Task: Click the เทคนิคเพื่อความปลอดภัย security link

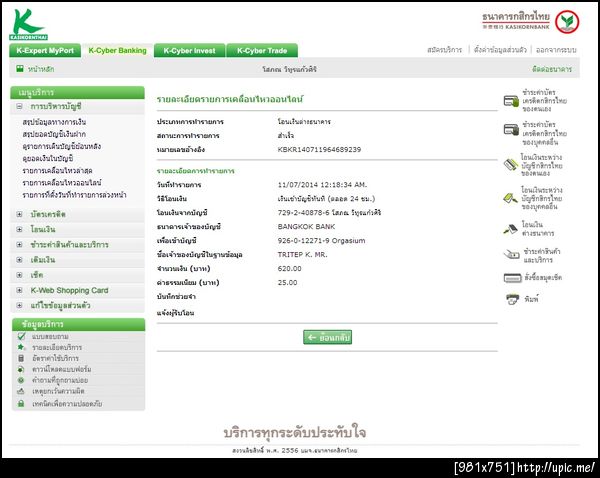Action: (67, 403)
